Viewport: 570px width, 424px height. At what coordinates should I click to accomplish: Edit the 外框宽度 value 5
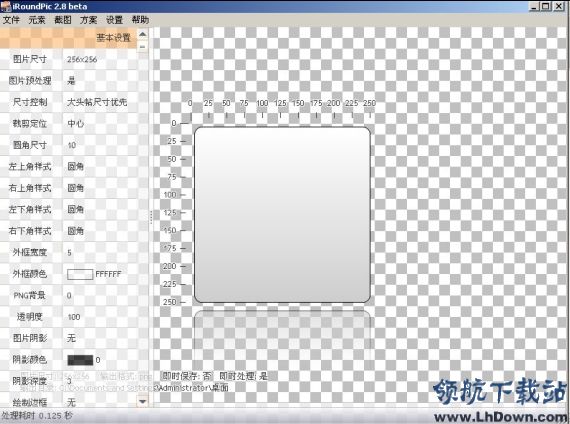[69, 253]
